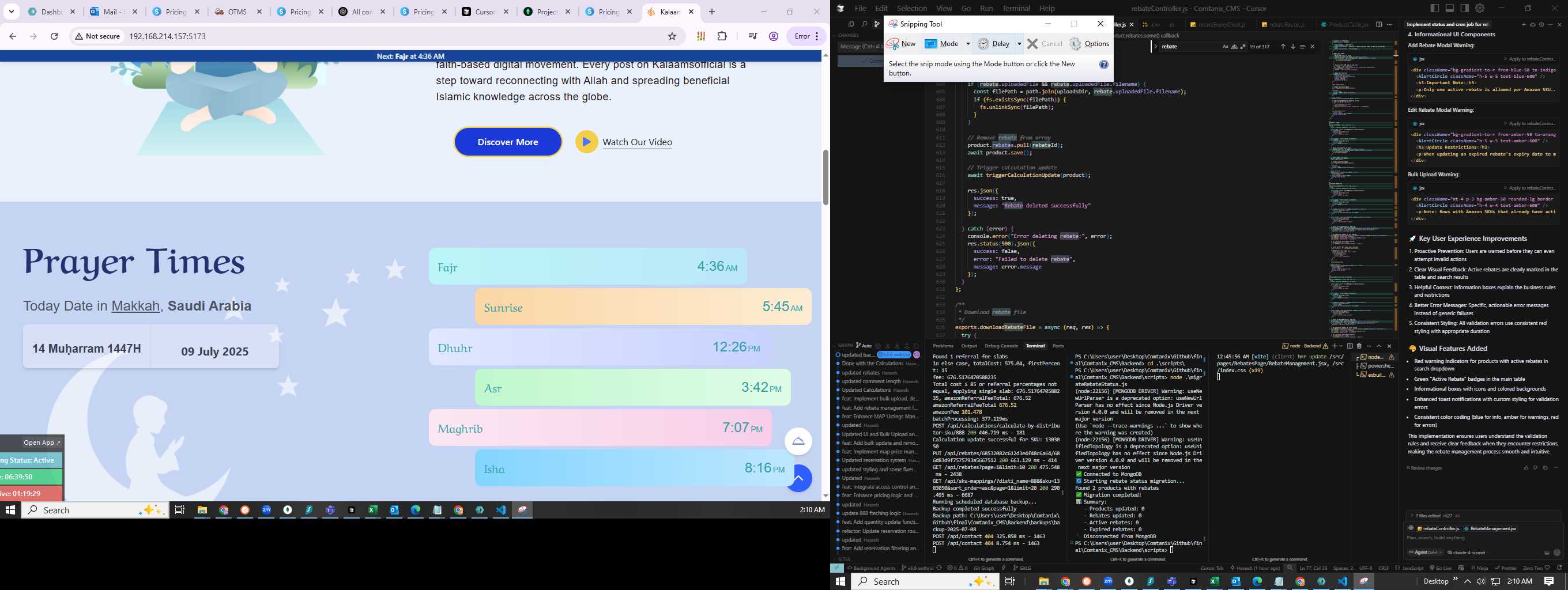Start new chat in Cursor AI pane
This screenshot has width=1568, height=590.
click(x=1524, y=25)
